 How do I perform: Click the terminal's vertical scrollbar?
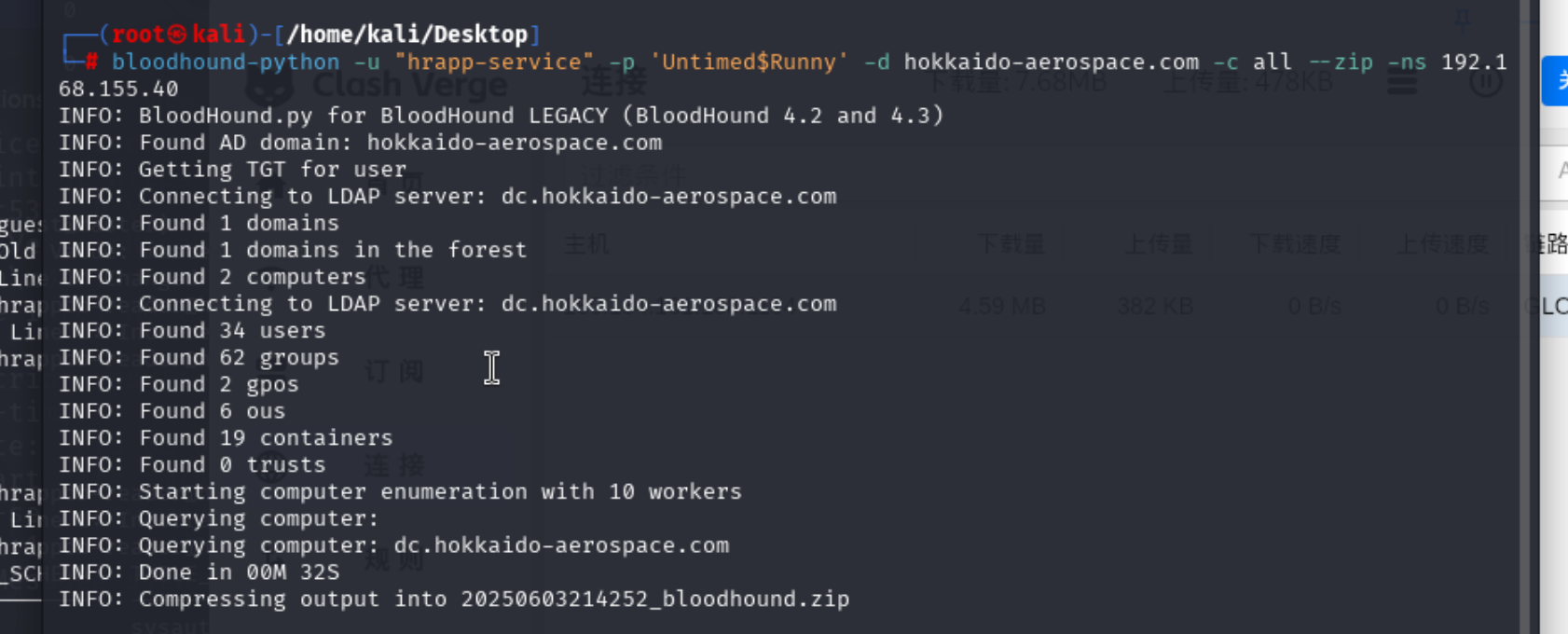click(1525, 317)
